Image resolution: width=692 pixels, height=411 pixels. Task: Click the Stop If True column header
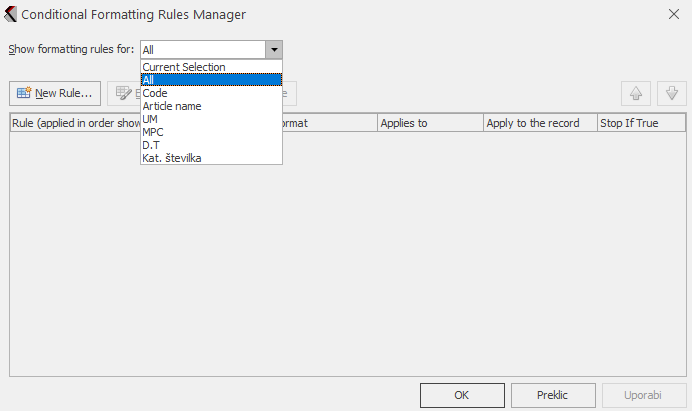coord(641,123)
